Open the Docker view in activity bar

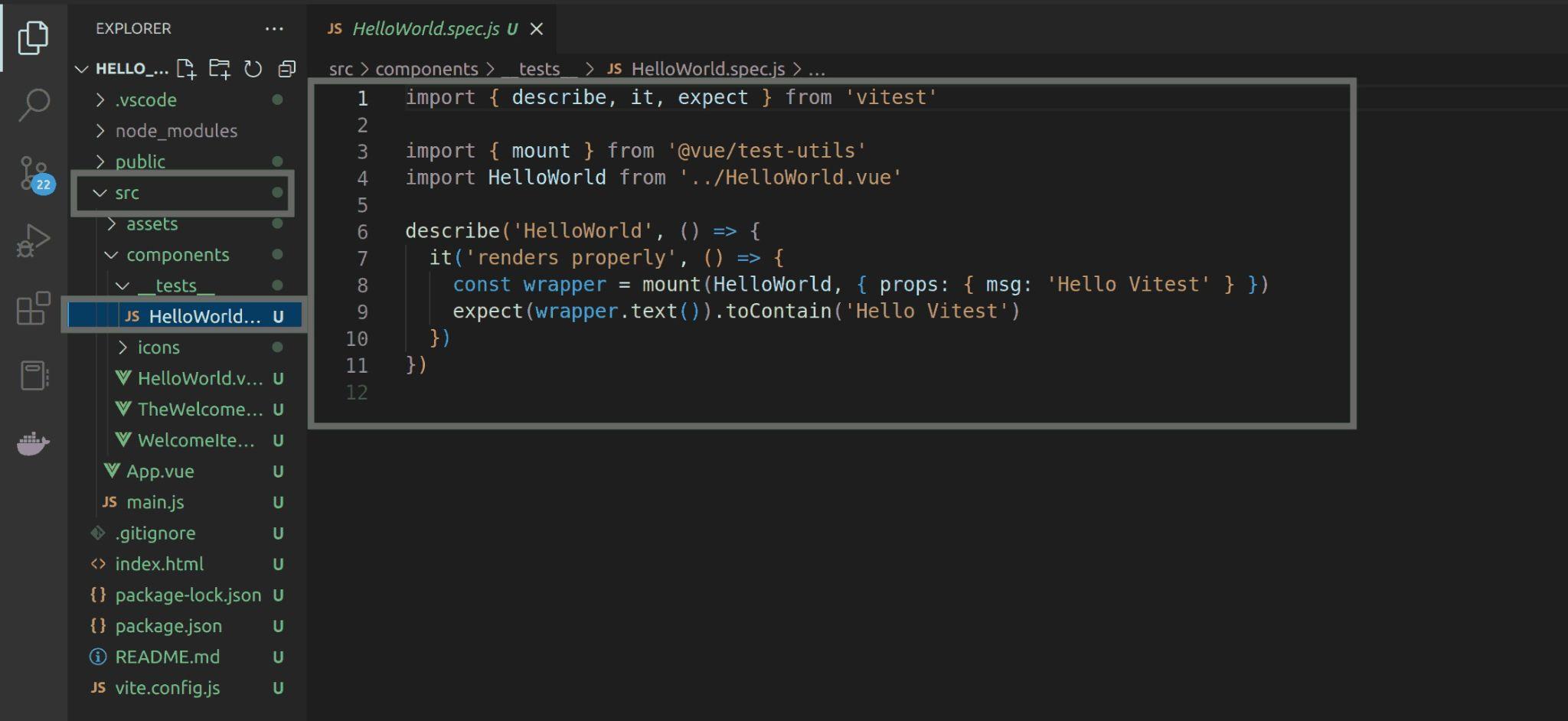34,443
